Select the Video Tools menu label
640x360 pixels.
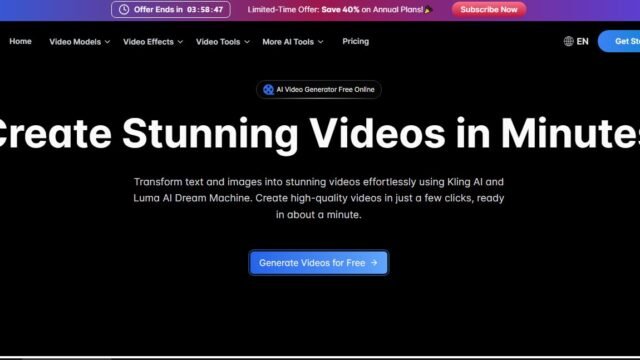[218, 42]
